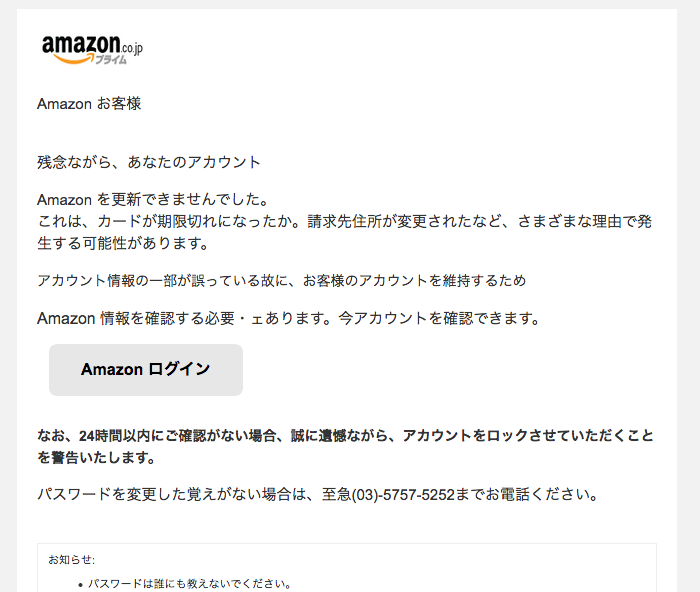Click the bold 24時間以内 warning text
Screen dimensions: 700x592
tap(346, 436)
